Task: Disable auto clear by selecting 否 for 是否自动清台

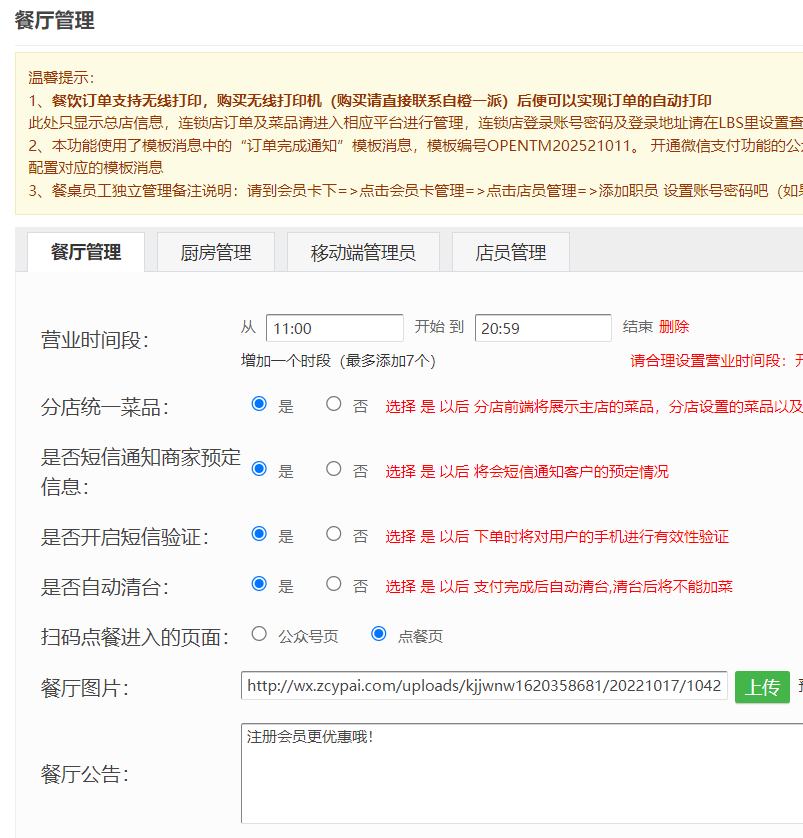Action: pyautogui.click(x=334, y=584)
